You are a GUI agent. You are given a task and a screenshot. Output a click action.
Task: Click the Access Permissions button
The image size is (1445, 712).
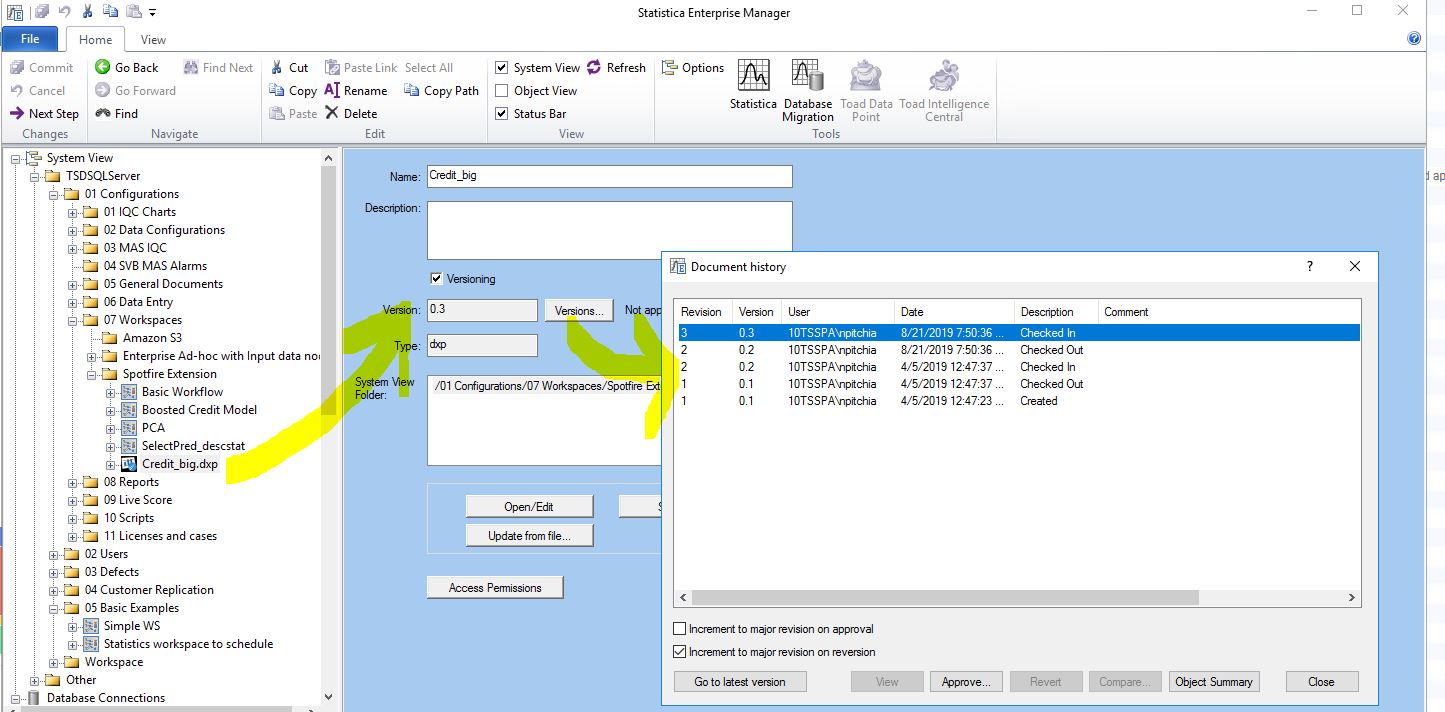(495, 588)
